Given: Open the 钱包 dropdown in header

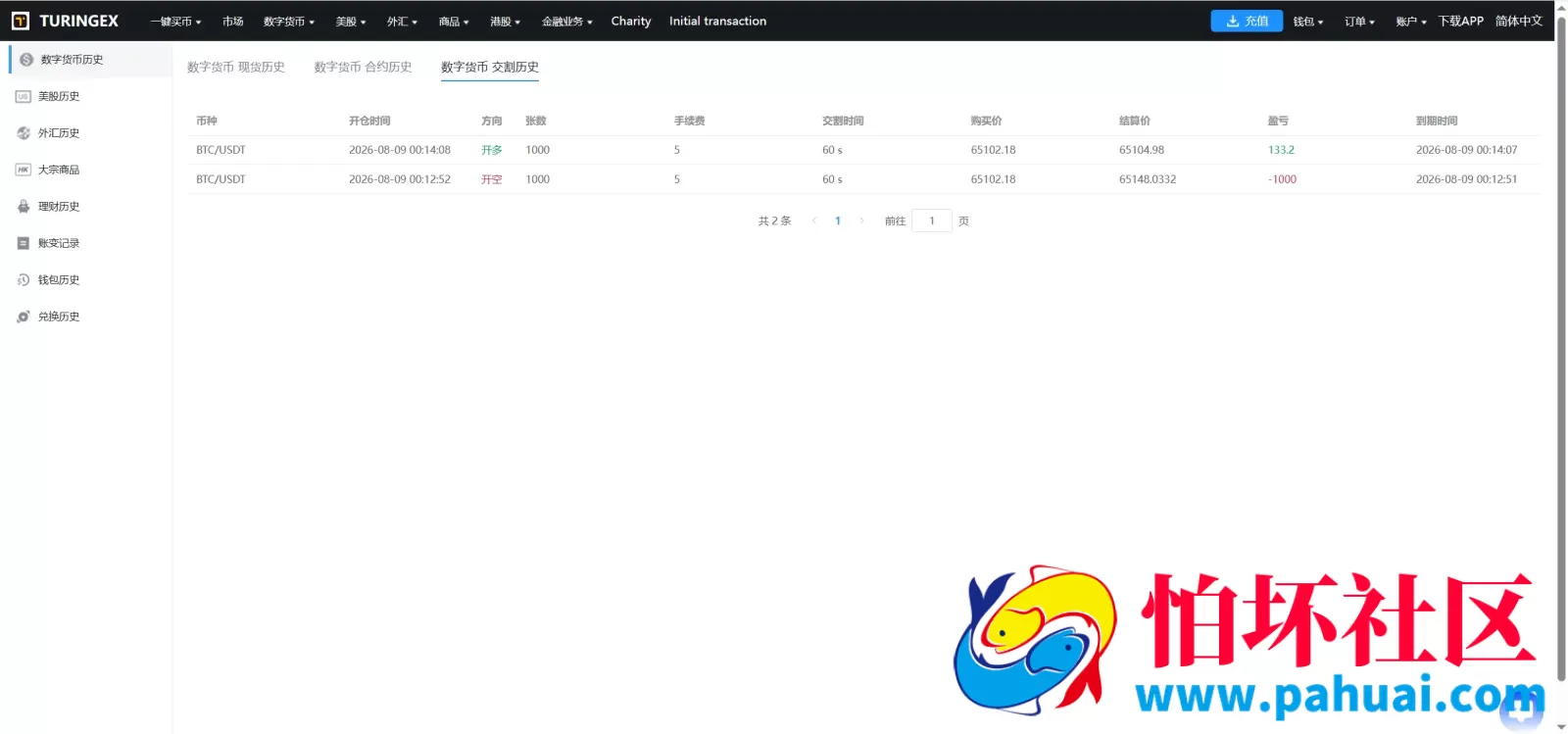Looking at the screenshot, I should tap(1308, 22).
